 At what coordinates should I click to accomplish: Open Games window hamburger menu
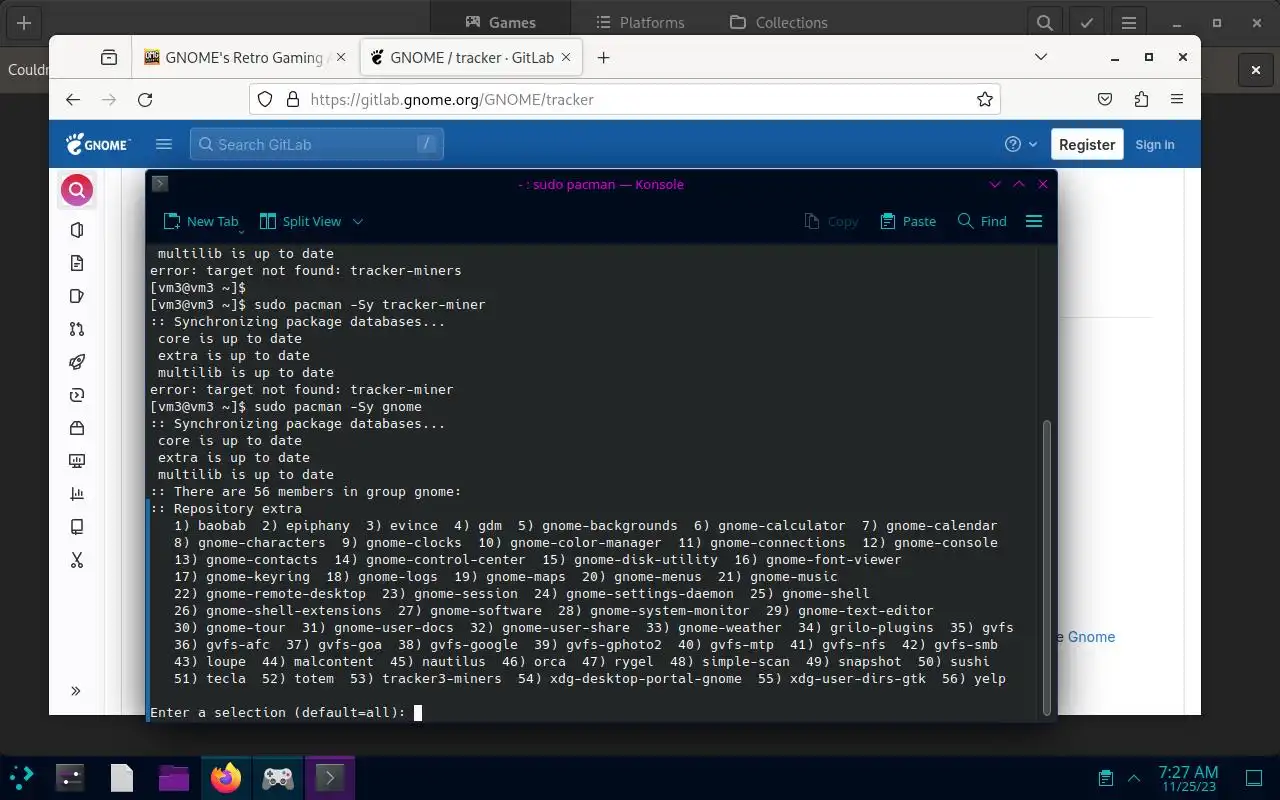click(x=1129, y=22)
